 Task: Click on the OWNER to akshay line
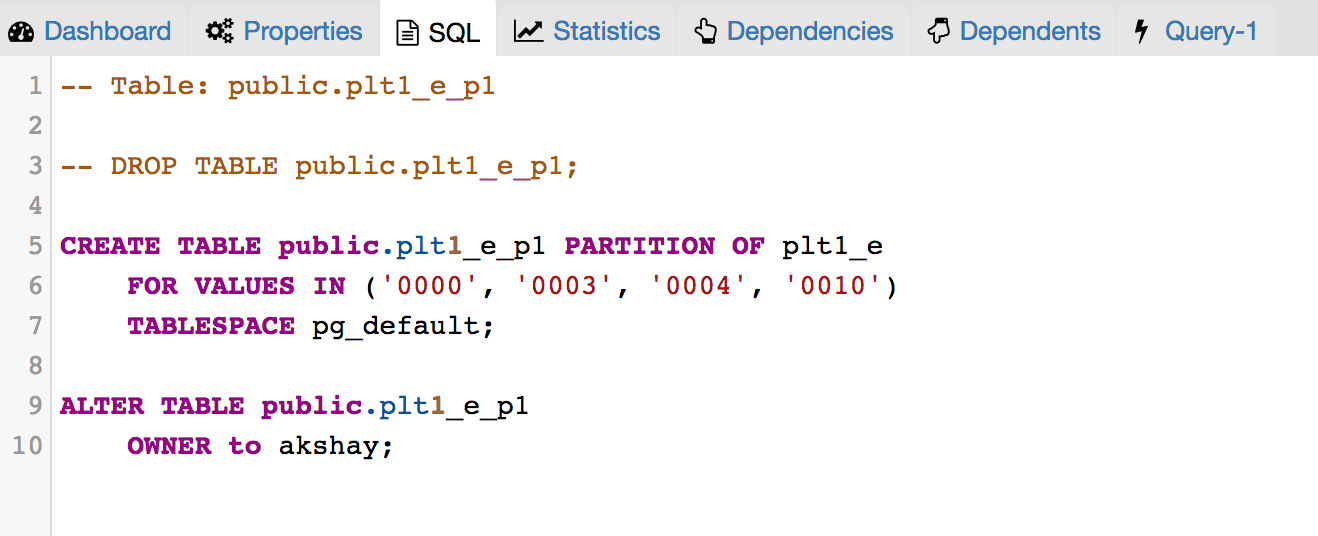coord(261,446)
